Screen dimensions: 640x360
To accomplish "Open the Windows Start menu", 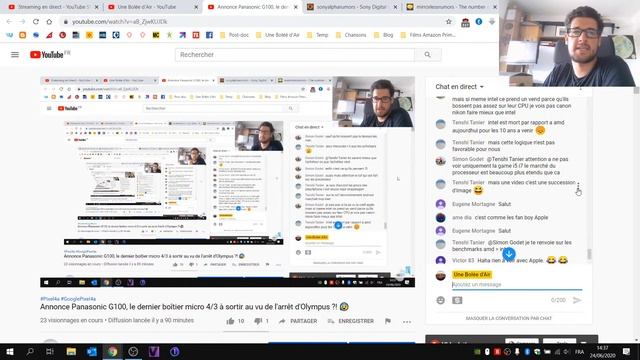I will click(x=10, y=351).
